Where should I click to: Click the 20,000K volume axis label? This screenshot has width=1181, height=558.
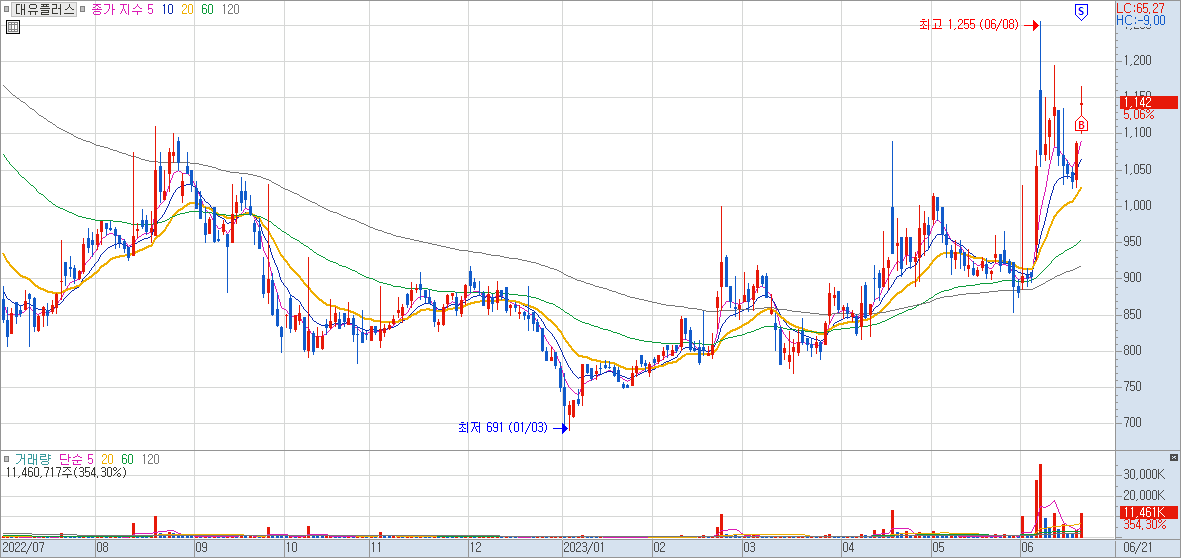click(1143, 495)
